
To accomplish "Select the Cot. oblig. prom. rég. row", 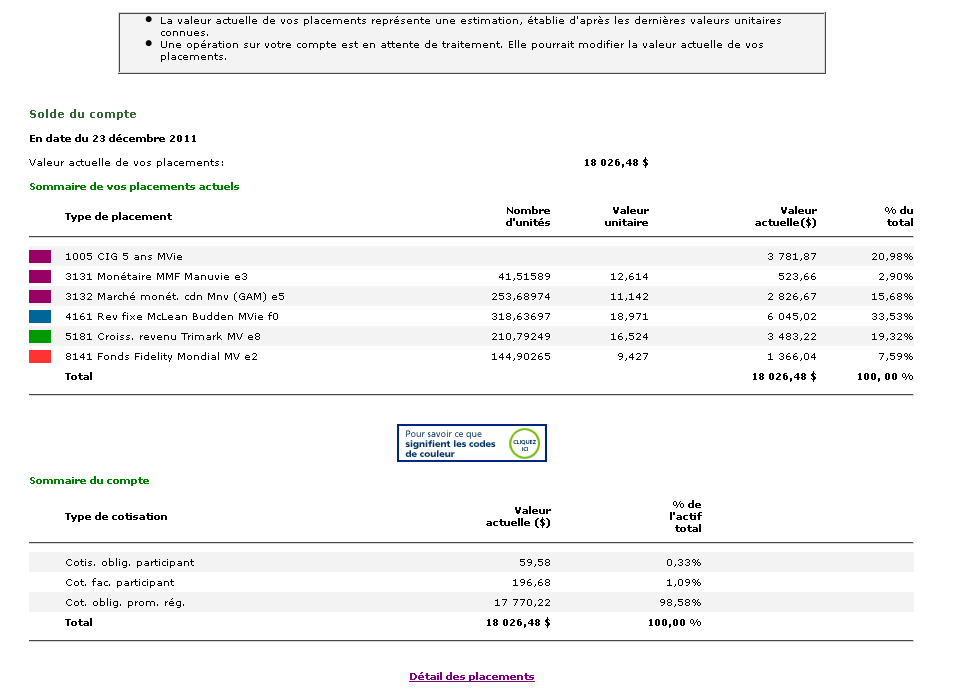I will click(x=471, y=603).
